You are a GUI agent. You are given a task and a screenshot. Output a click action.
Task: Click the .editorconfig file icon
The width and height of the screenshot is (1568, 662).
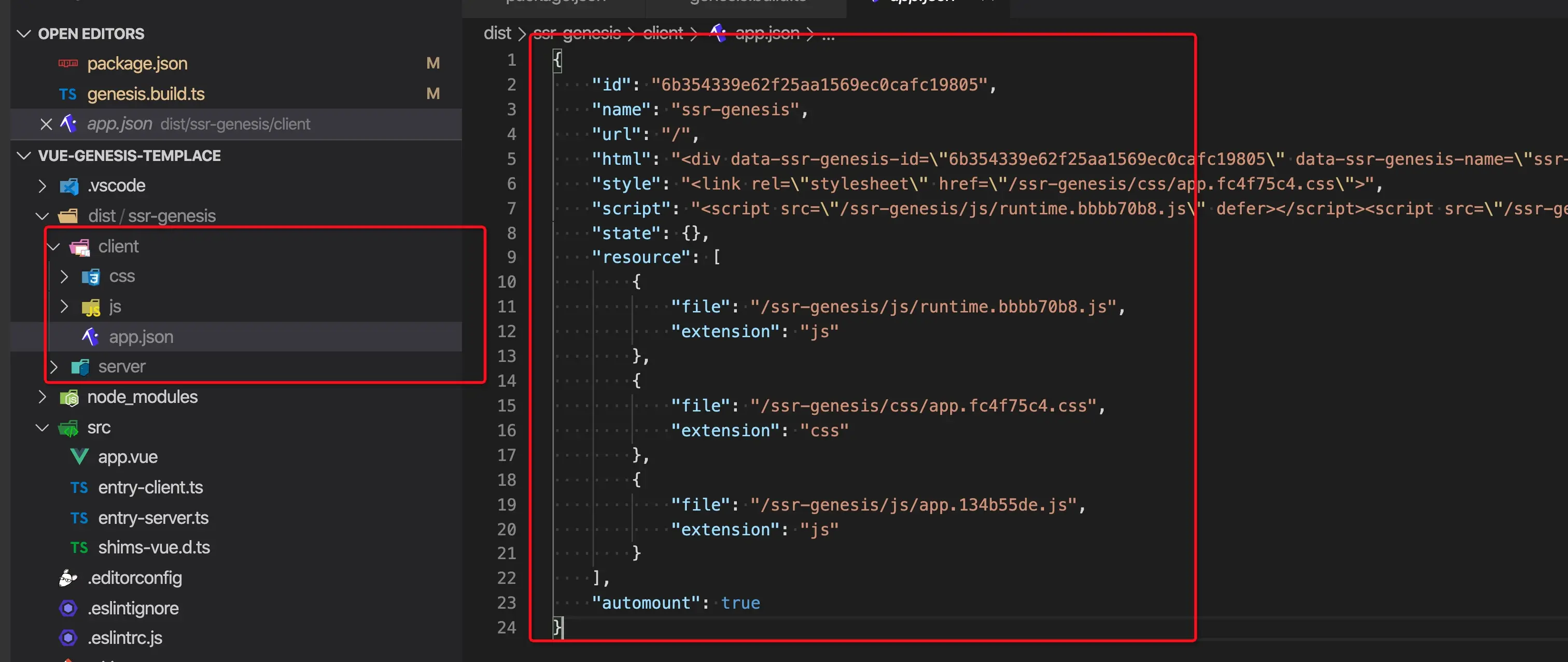[68, 578]
